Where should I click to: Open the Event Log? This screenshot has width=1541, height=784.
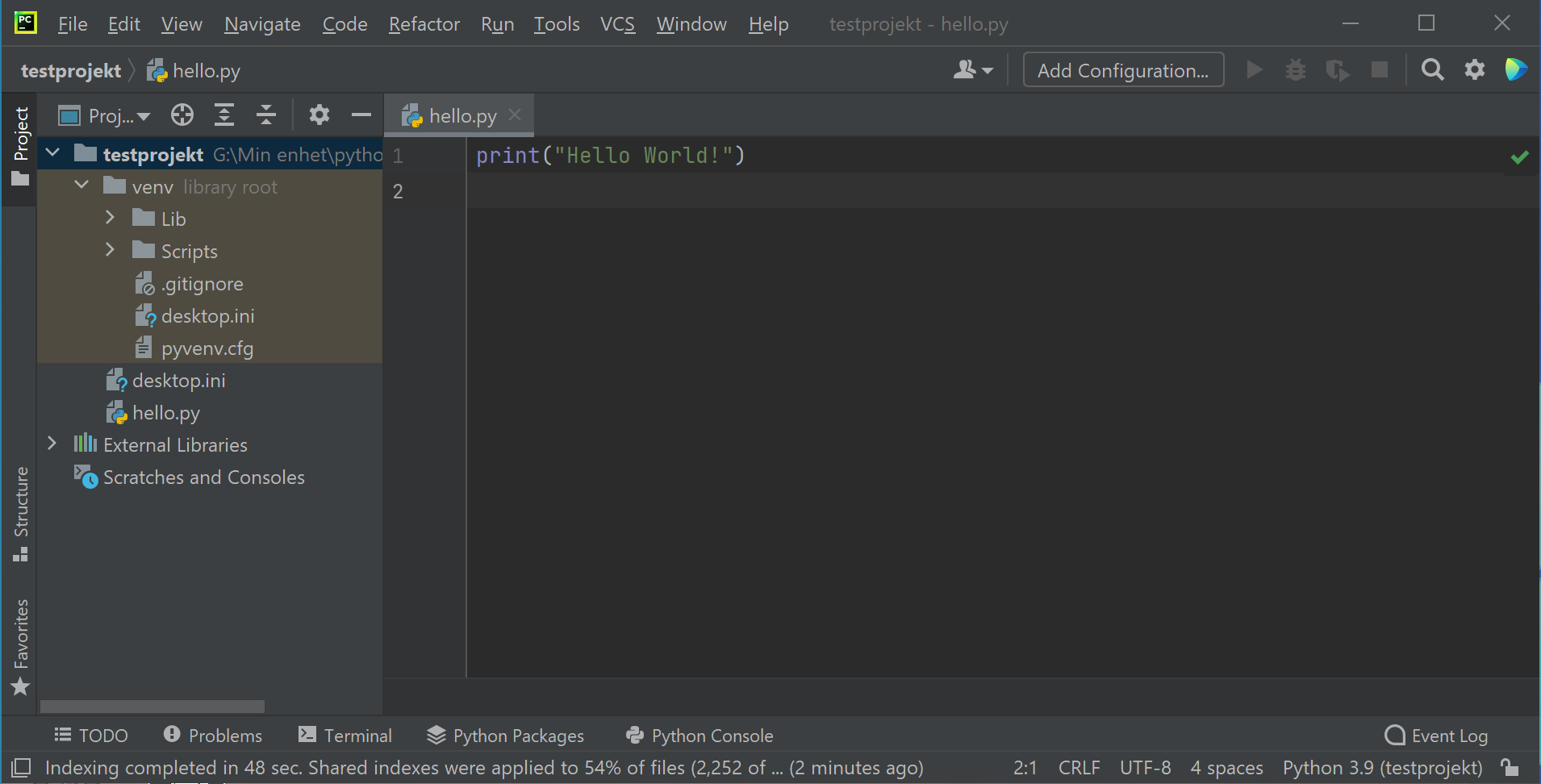point(1436,736)
